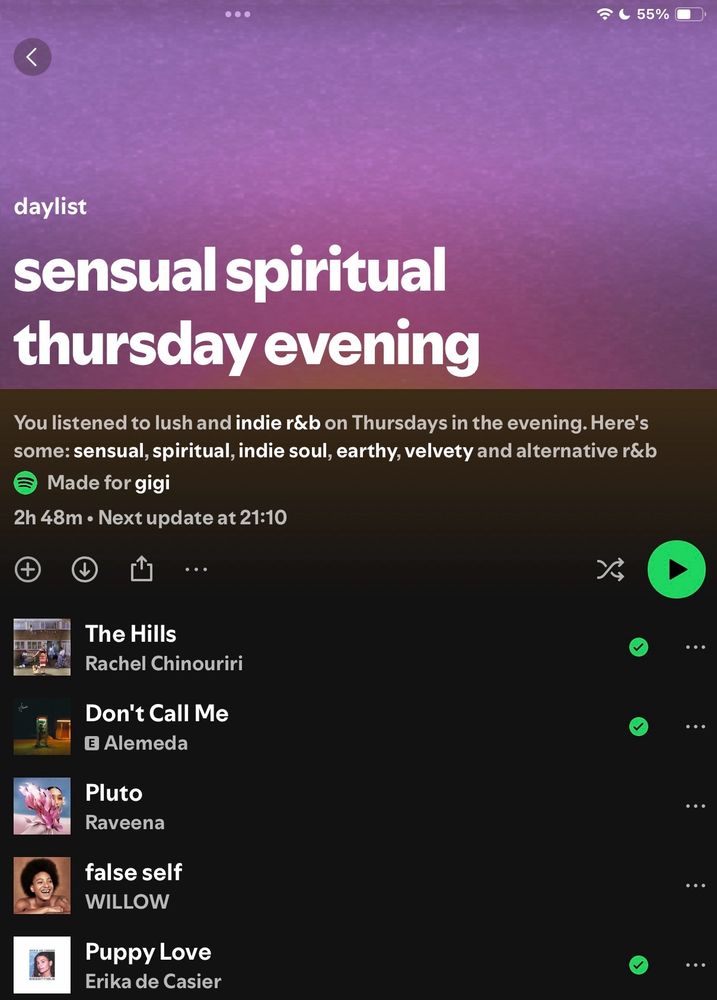This screenshot has height=1000, width=717.
Task: Toggle shuffle mode
Action: point(610,570)
